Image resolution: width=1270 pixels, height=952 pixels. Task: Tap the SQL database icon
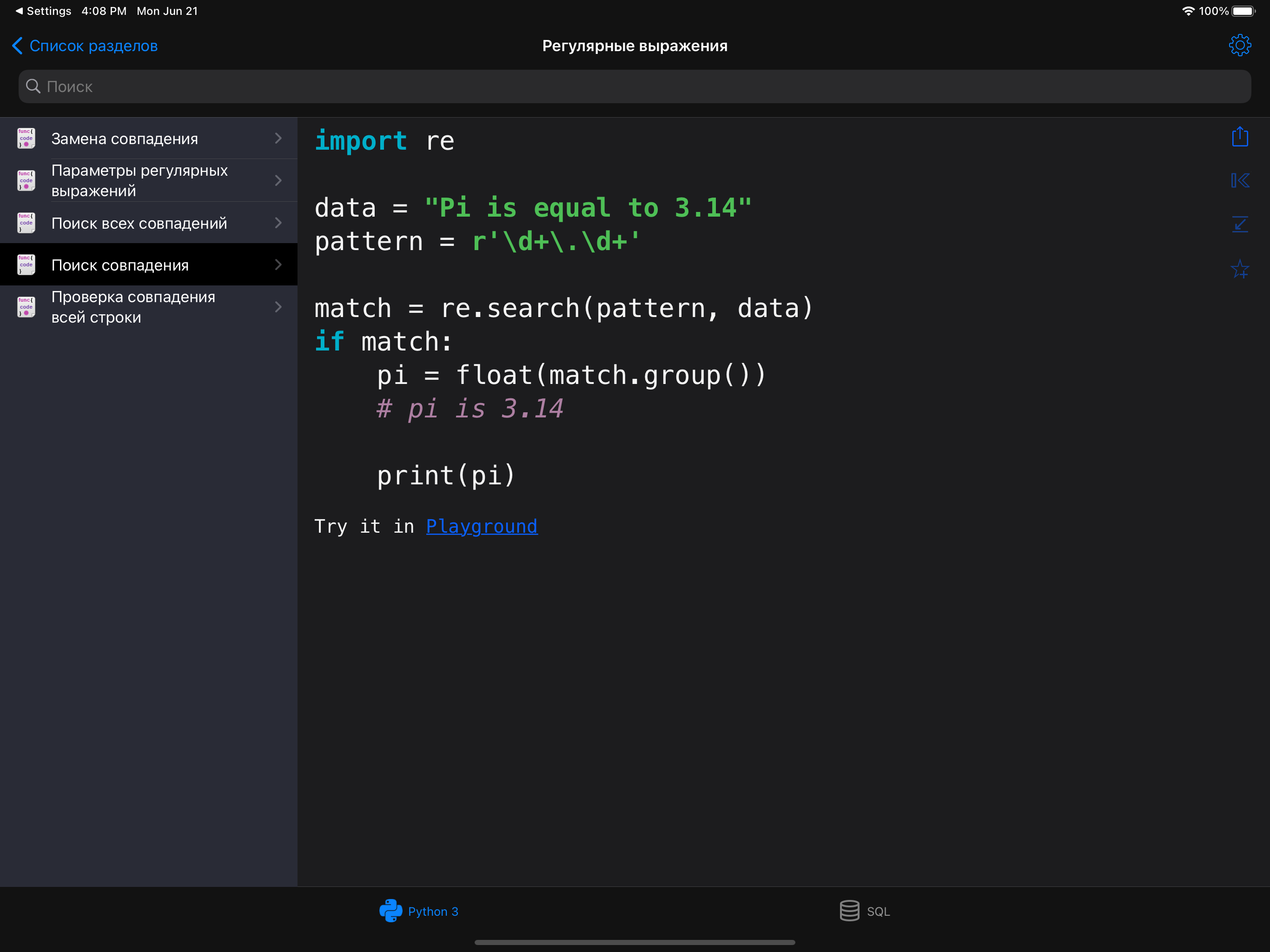tap(849, 911)
